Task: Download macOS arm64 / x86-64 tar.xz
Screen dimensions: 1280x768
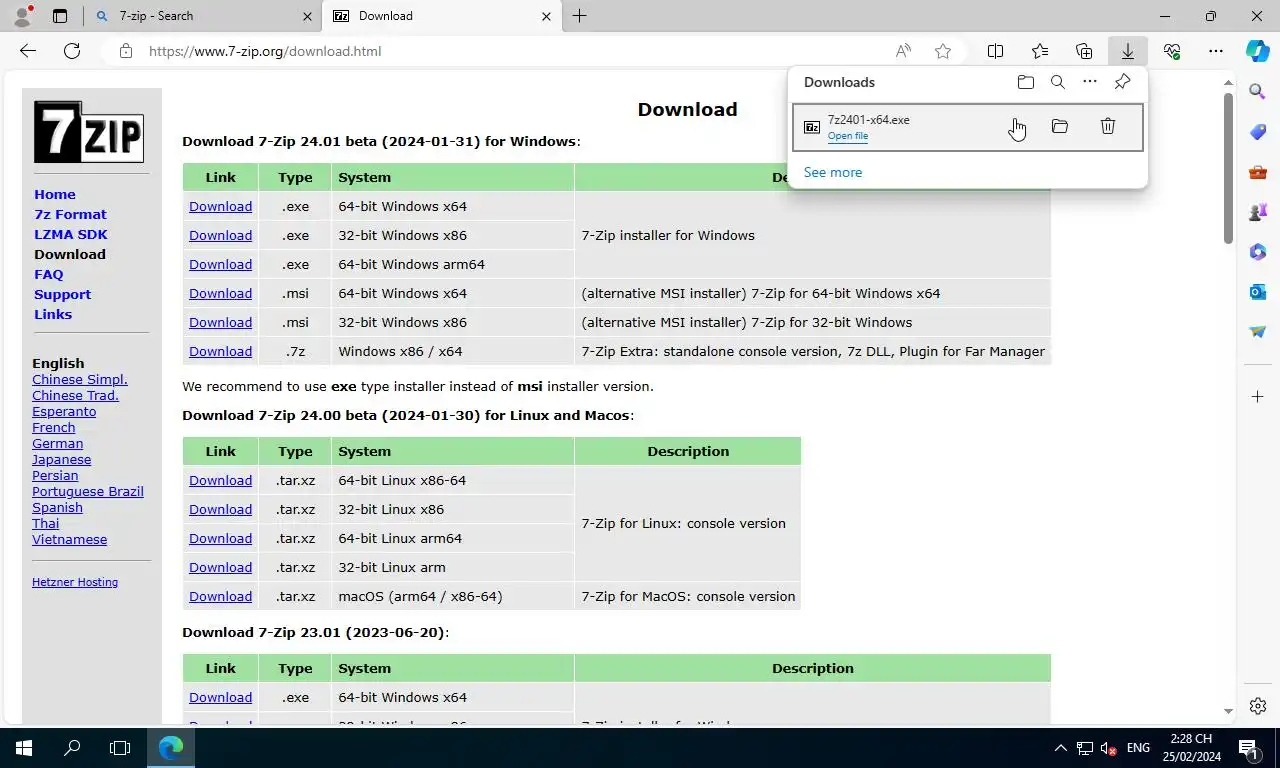Action: tap(220, 596)
